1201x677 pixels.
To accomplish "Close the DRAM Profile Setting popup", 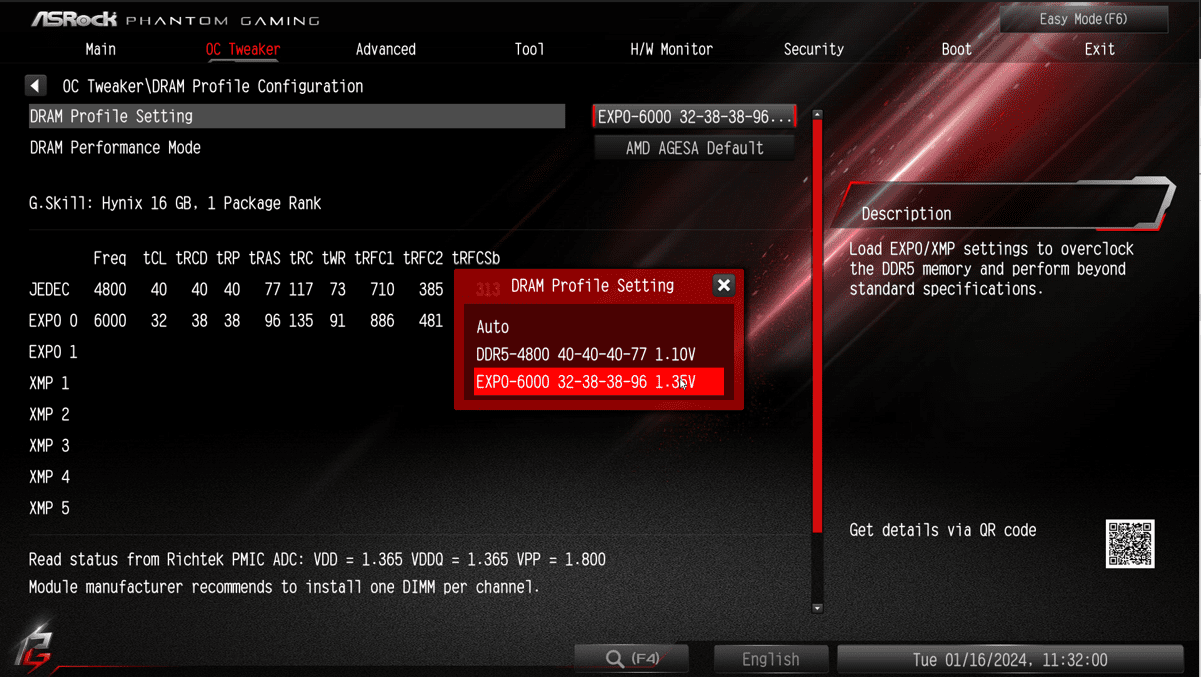I will [x=724, y=285].
